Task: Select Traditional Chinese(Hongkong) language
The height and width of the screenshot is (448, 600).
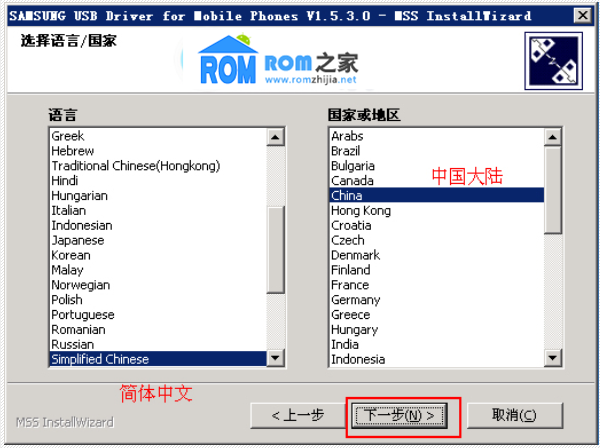Action: [158, 166]
